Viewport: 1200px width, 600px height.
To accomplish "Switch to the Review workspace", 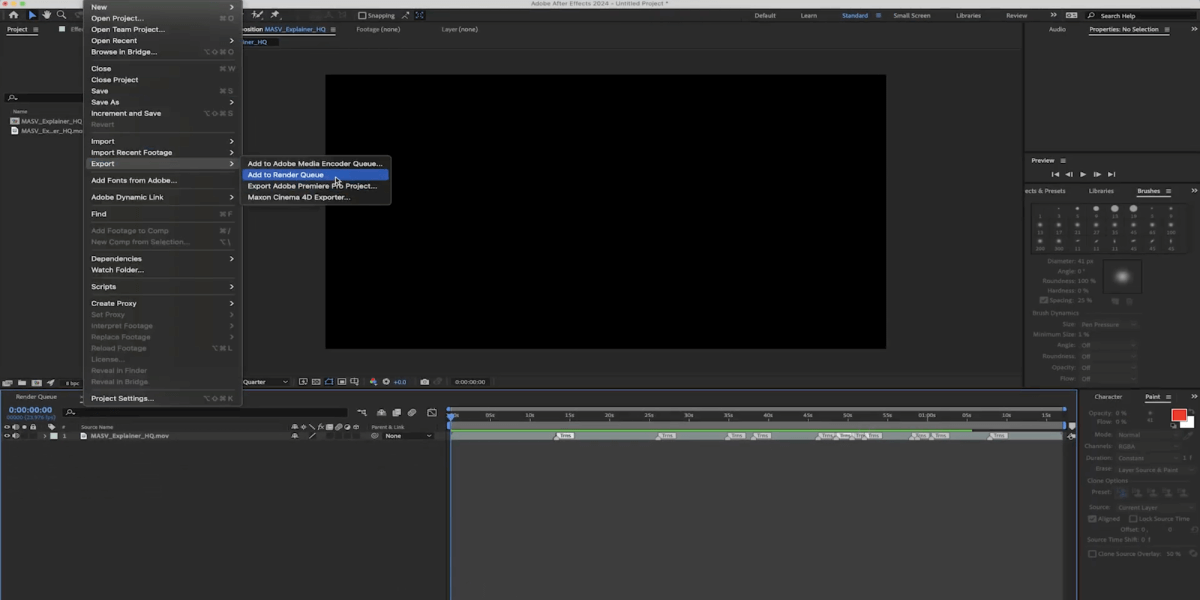I will click(1016, 16).
